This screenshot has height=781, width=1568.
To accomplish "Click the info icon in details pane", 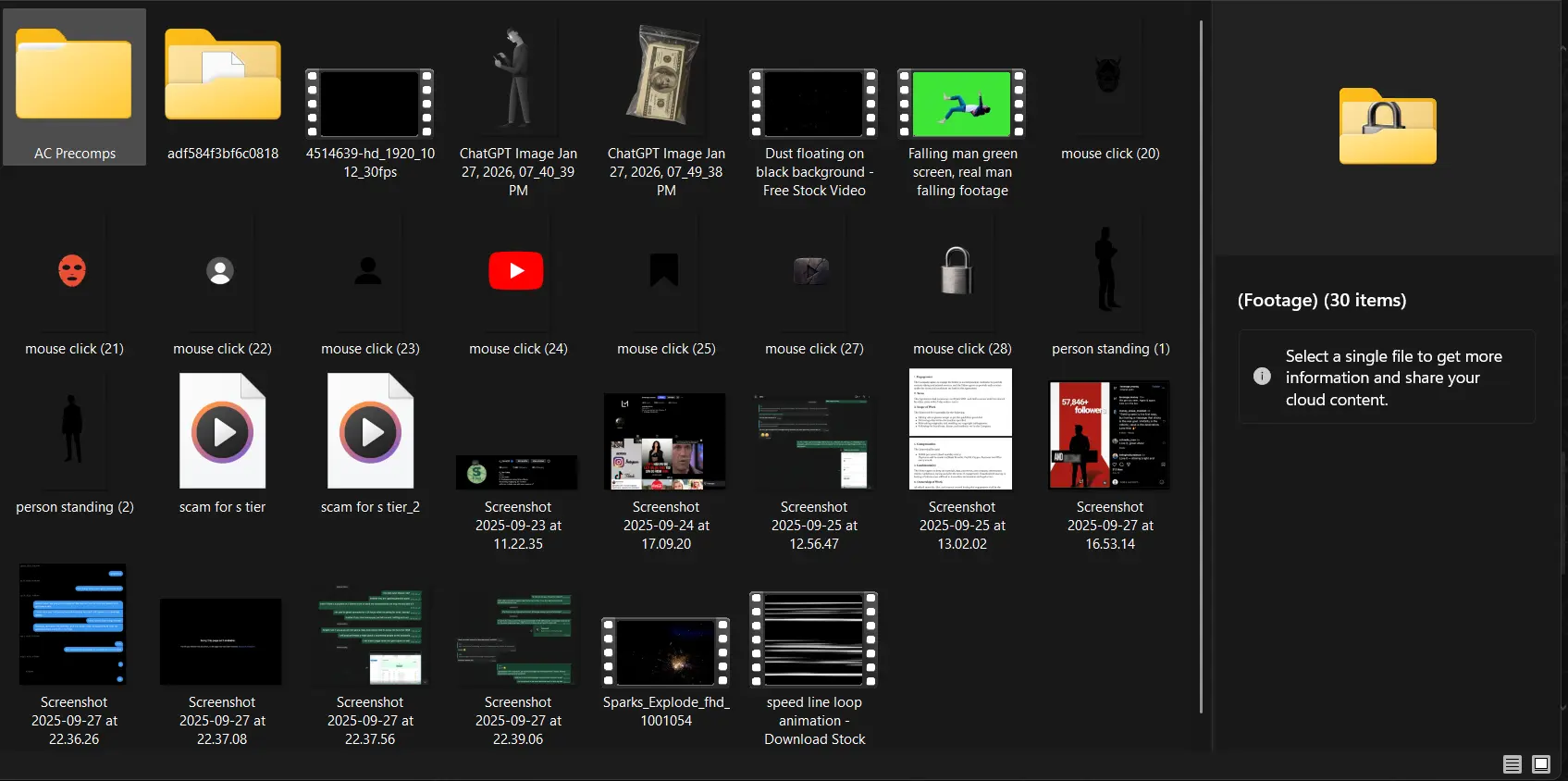I will [1262, 377].
